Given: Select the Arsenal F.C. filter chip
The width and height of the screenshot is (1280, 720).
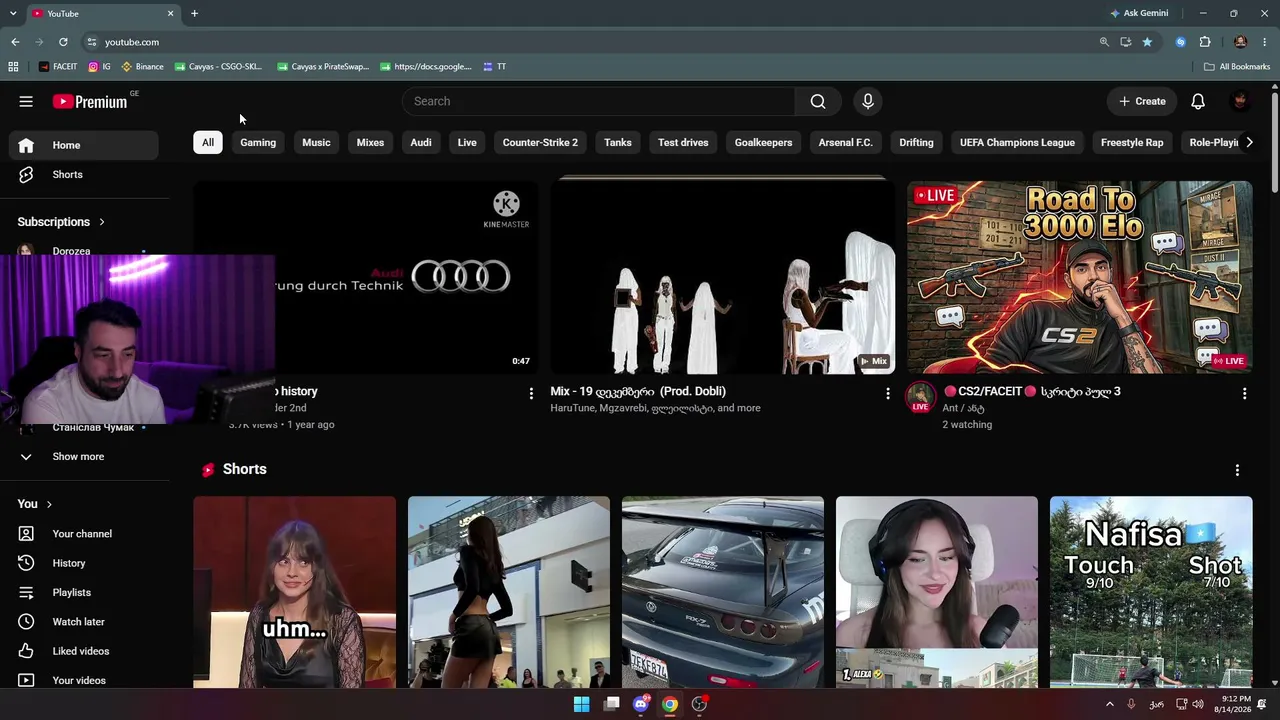Looking at the screenshot, I should (x=846, y=142).
